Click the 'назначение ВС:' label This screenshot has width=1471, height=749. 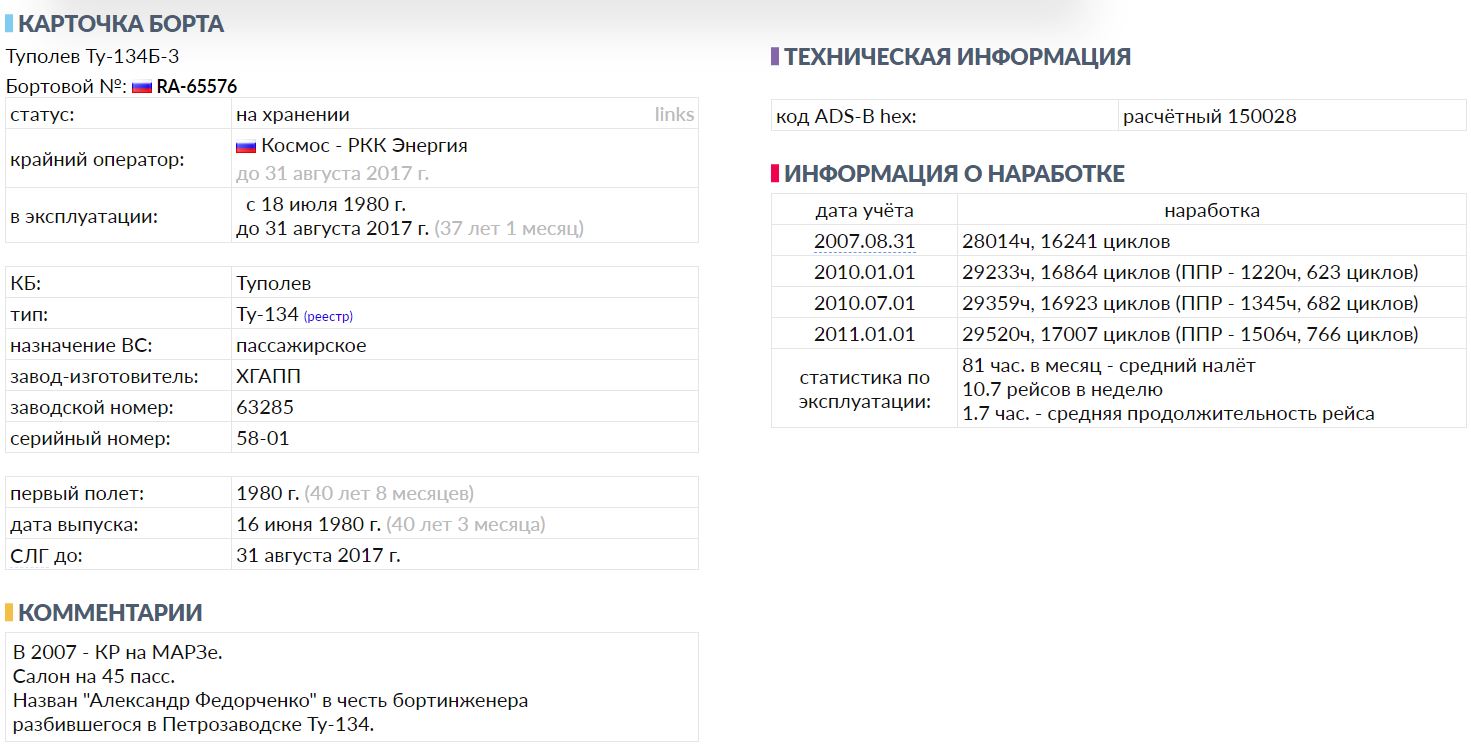point(81,346)
